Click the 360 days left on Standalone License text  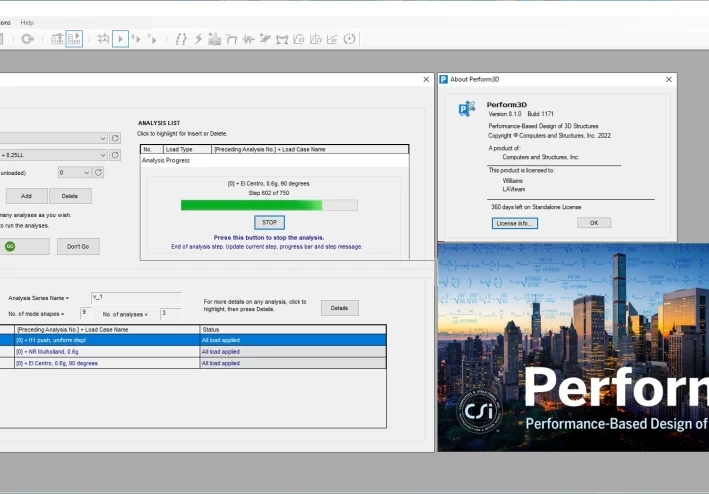pyautogui.click(x=536, y=207)
